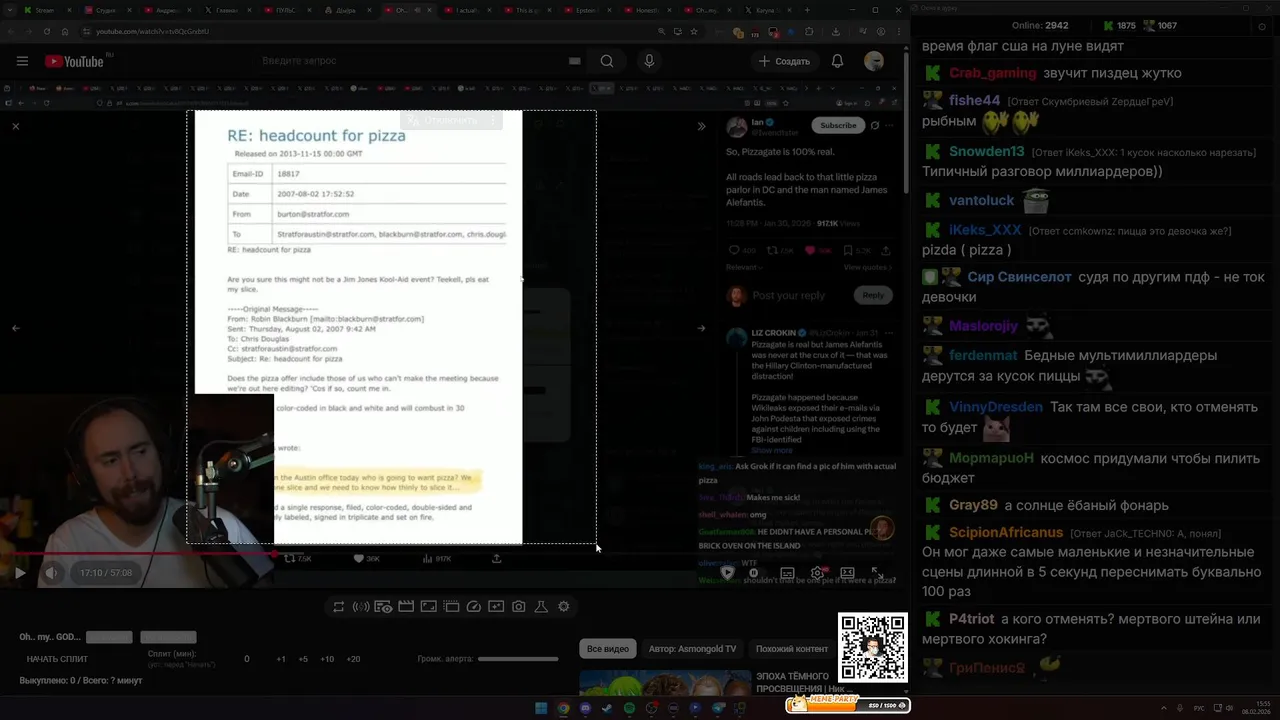The height and width of the screenshot is (720, 1280).
Task: Click username 'VinnyDresden' in chat
Action: tap(996, 407)
